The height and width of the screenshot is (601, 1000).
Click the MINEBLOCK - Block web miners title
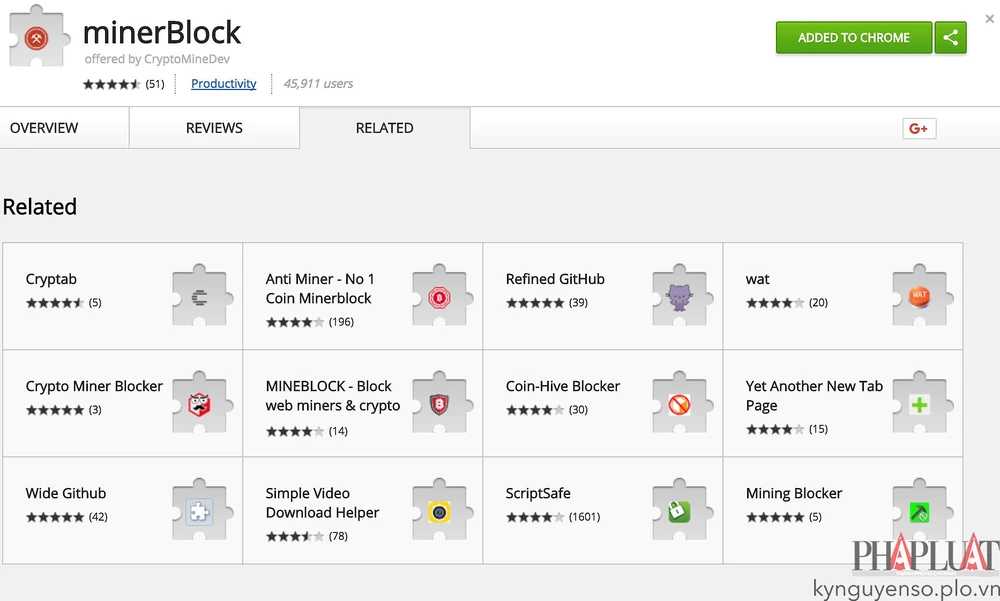click(332, 395)
